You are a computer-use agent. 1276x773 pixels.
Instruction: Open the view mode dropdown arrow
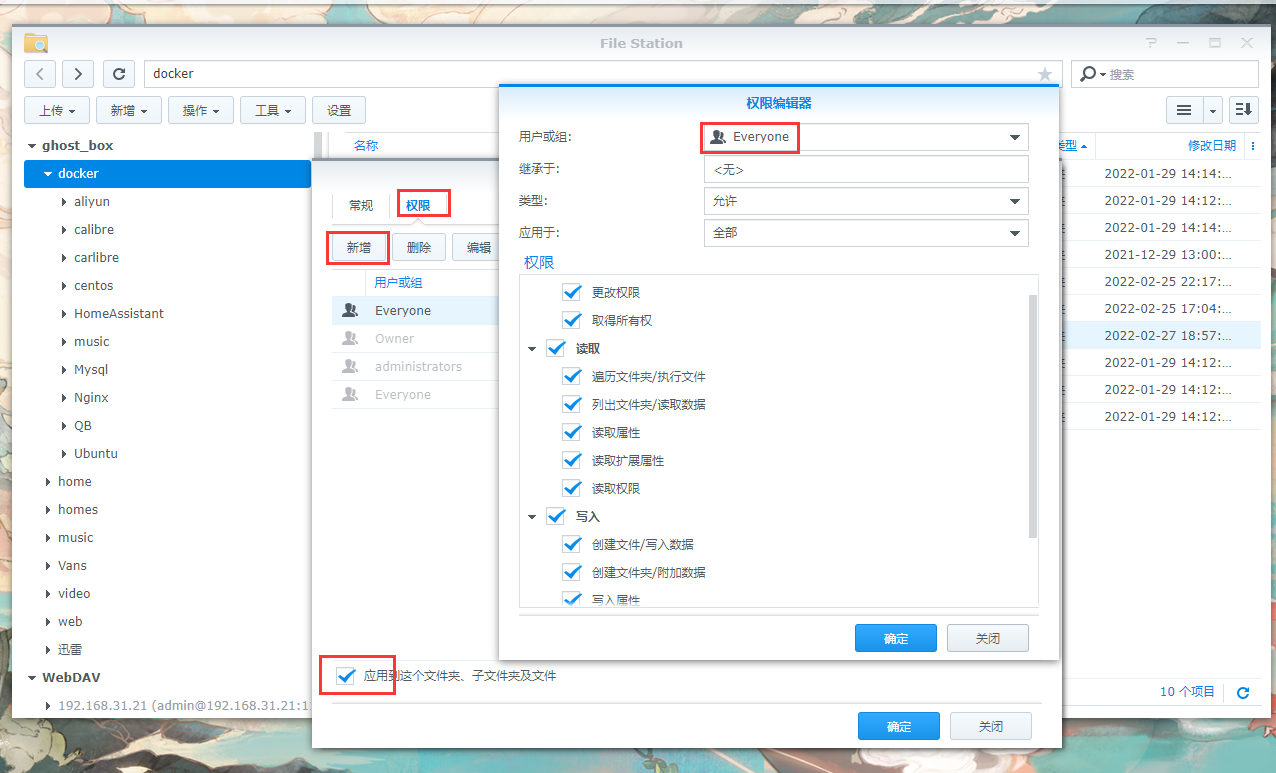point(1213,110)
